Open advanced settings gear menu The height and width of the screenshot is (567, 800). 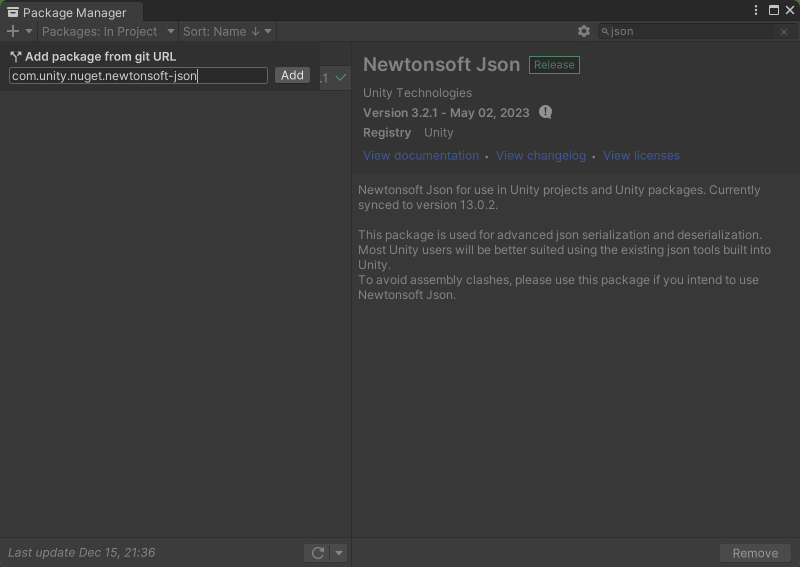(584, 31)
